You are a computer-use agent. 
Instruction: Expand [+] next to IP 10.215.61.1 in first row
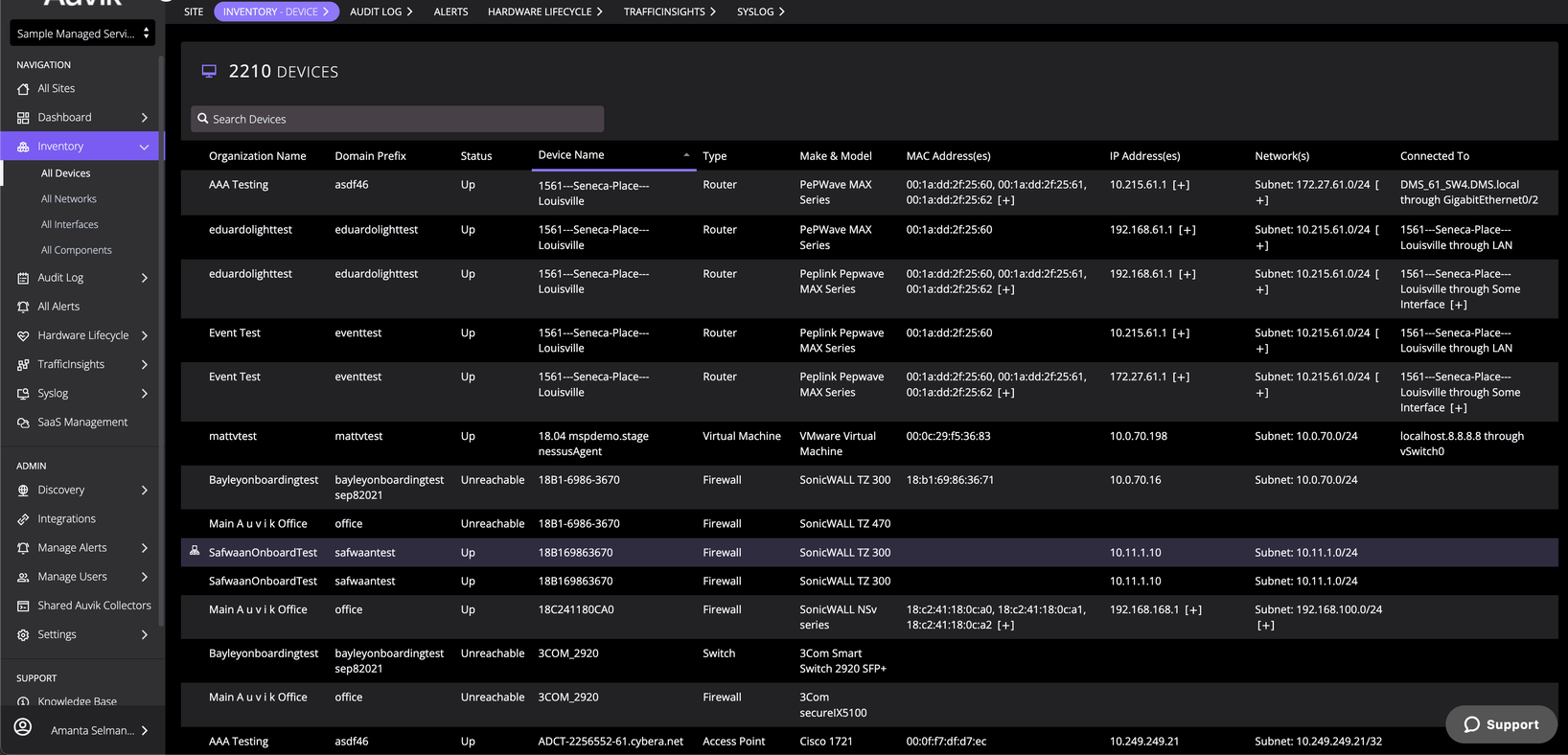tap(1181, 185)
